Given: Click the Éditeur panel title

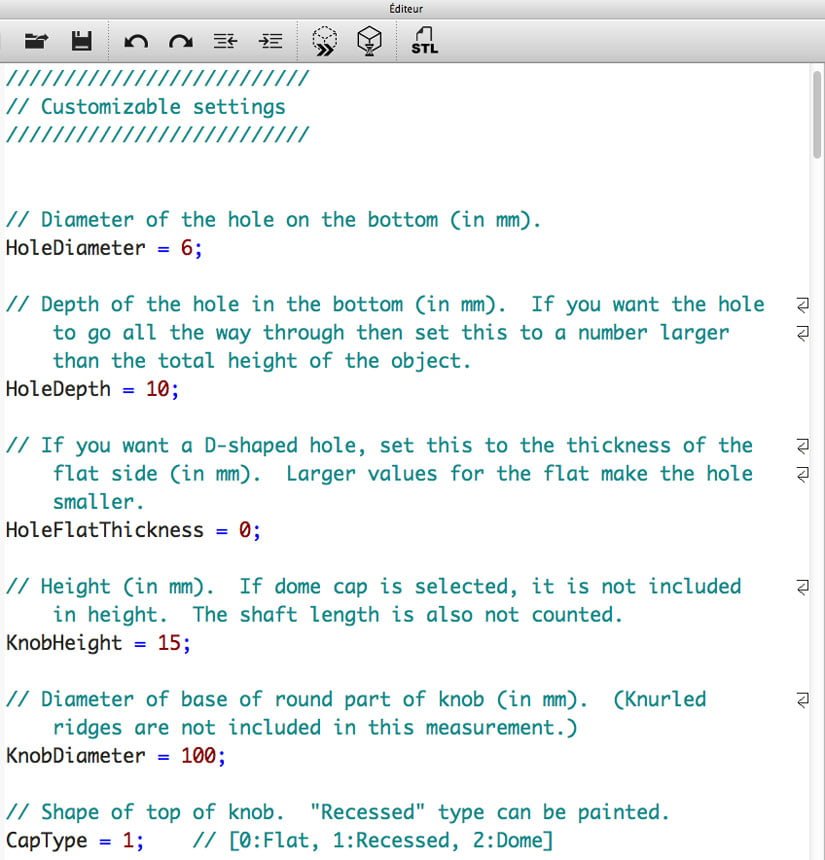Looking at the screenshot, I should pos(406,9).
